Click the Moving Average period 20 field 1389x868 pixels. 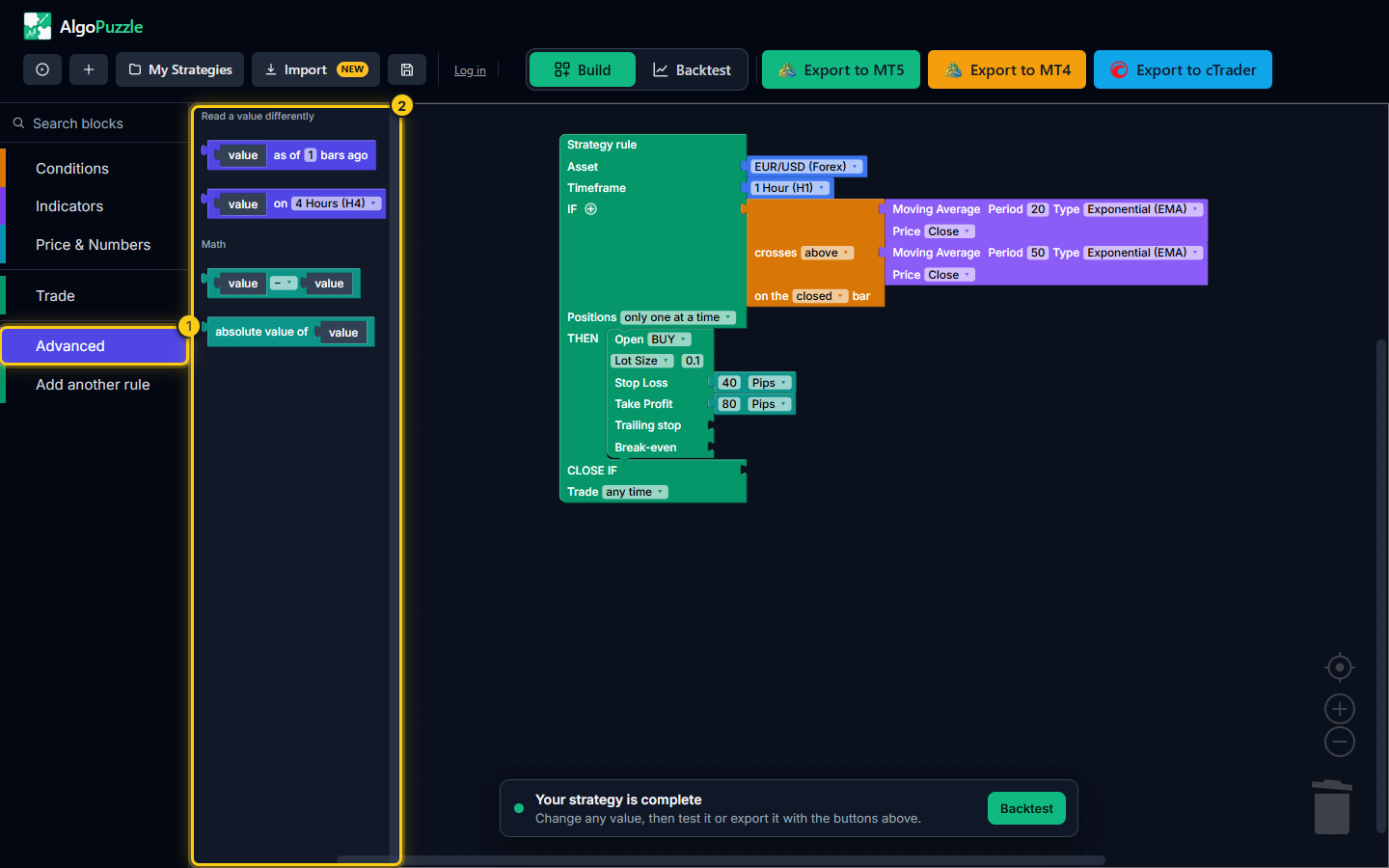[1038, 209]
